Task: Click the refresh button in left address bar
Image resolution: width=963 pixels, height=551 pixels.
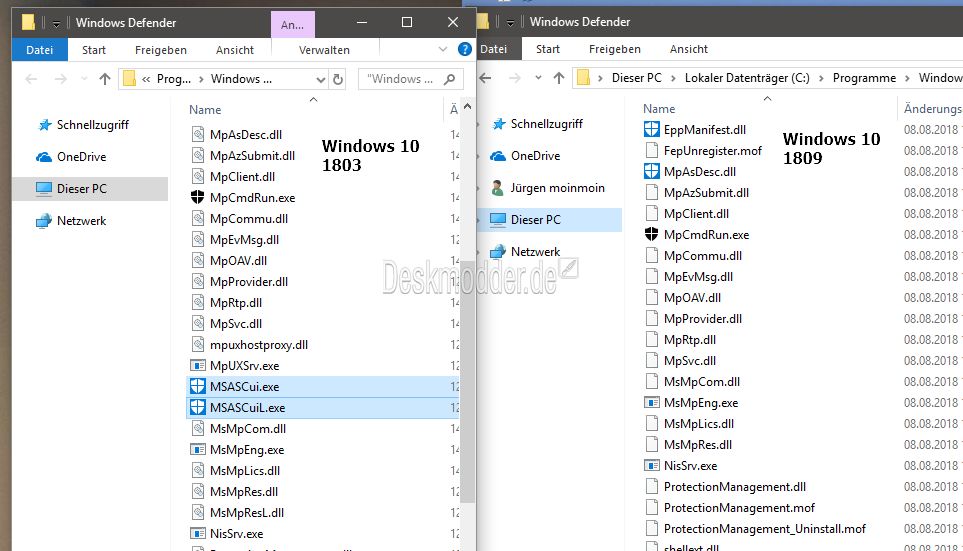Action: click(338, 79)
